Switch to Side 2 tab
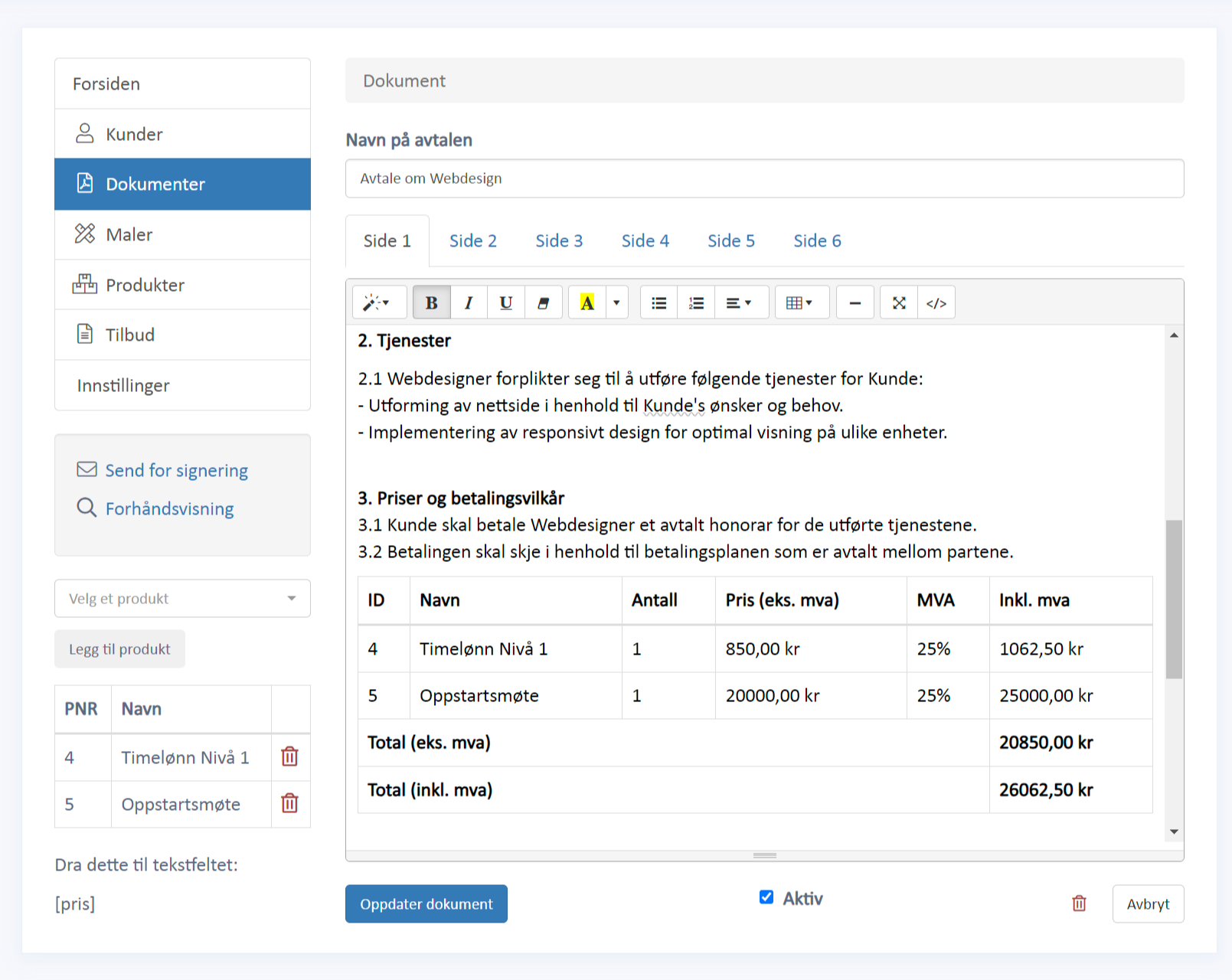Image resolution: width=1232 pixels, height=980 pixels. point(473,241)
